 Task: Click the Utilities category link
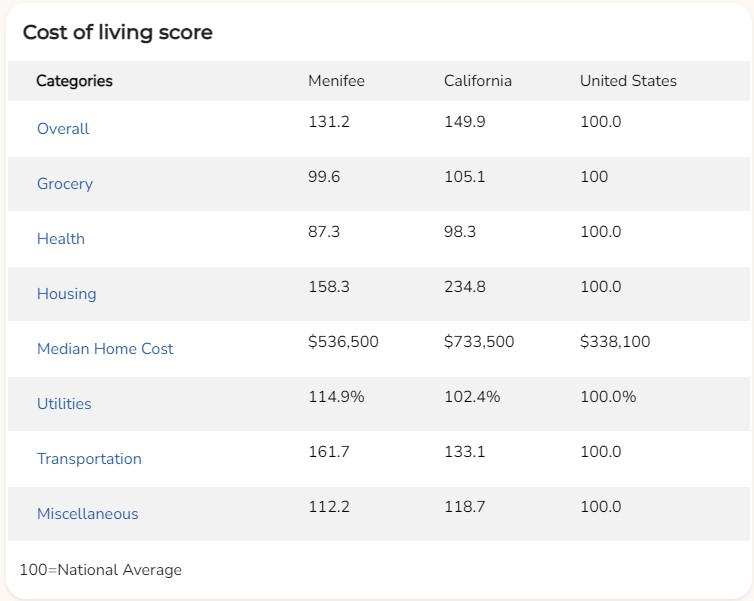coord(64,404)
